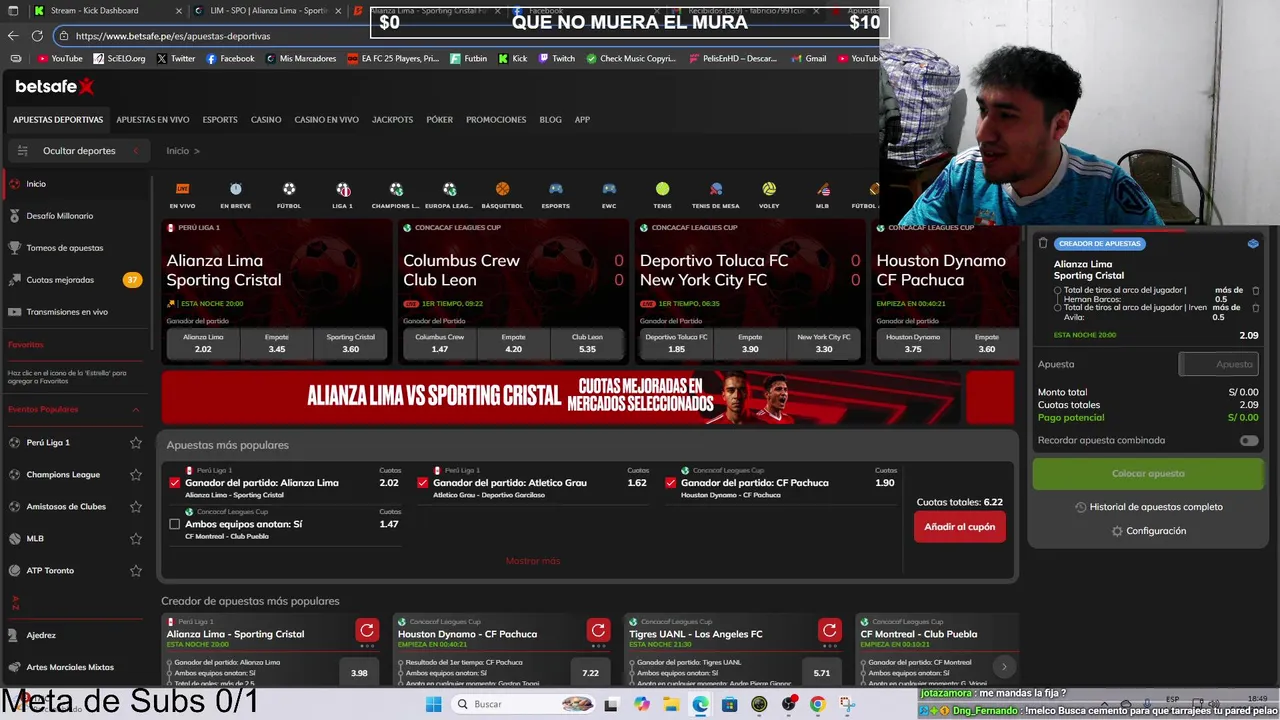The height and width of the screenshot is (720, 1280).
Task: Click the Windows taskbar Buscar search box
Action: coord(522,704)
